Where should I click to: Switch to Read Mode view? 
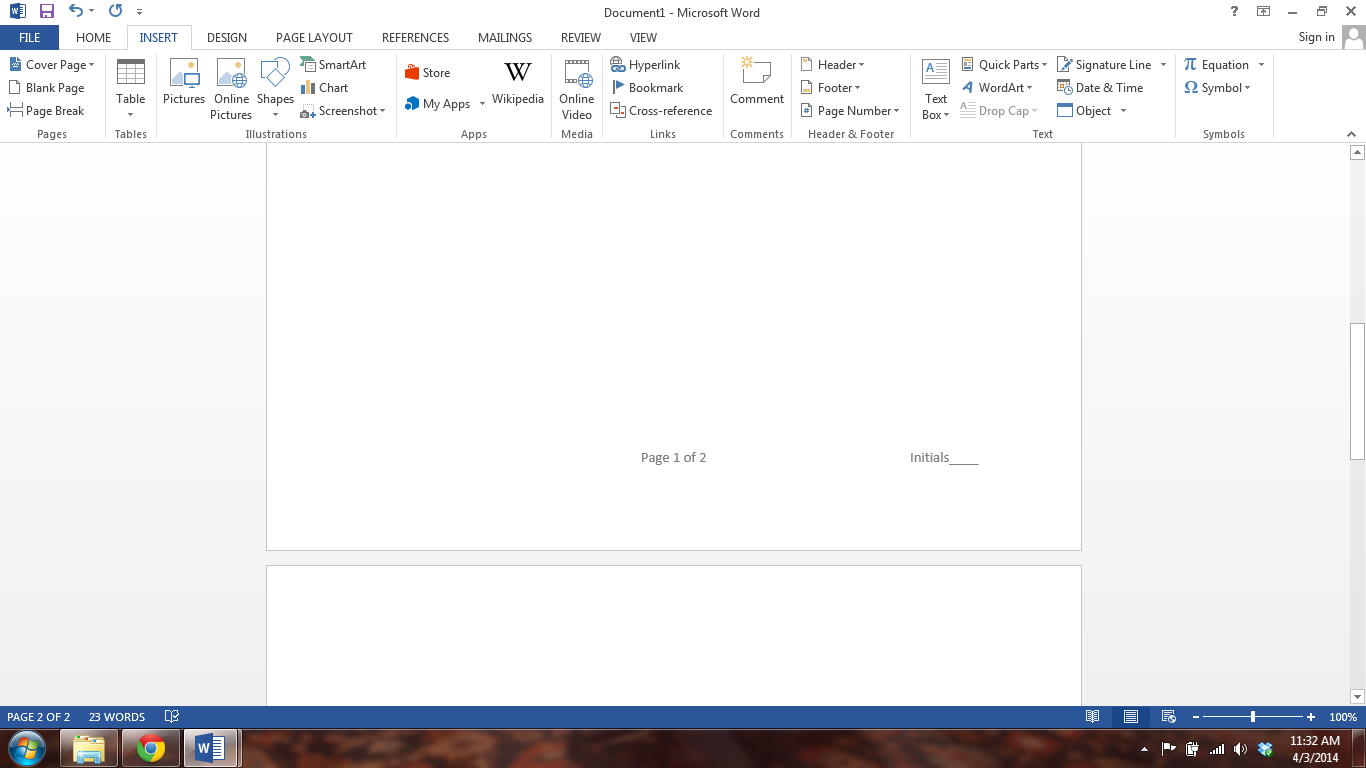[x=1093, y=717]
